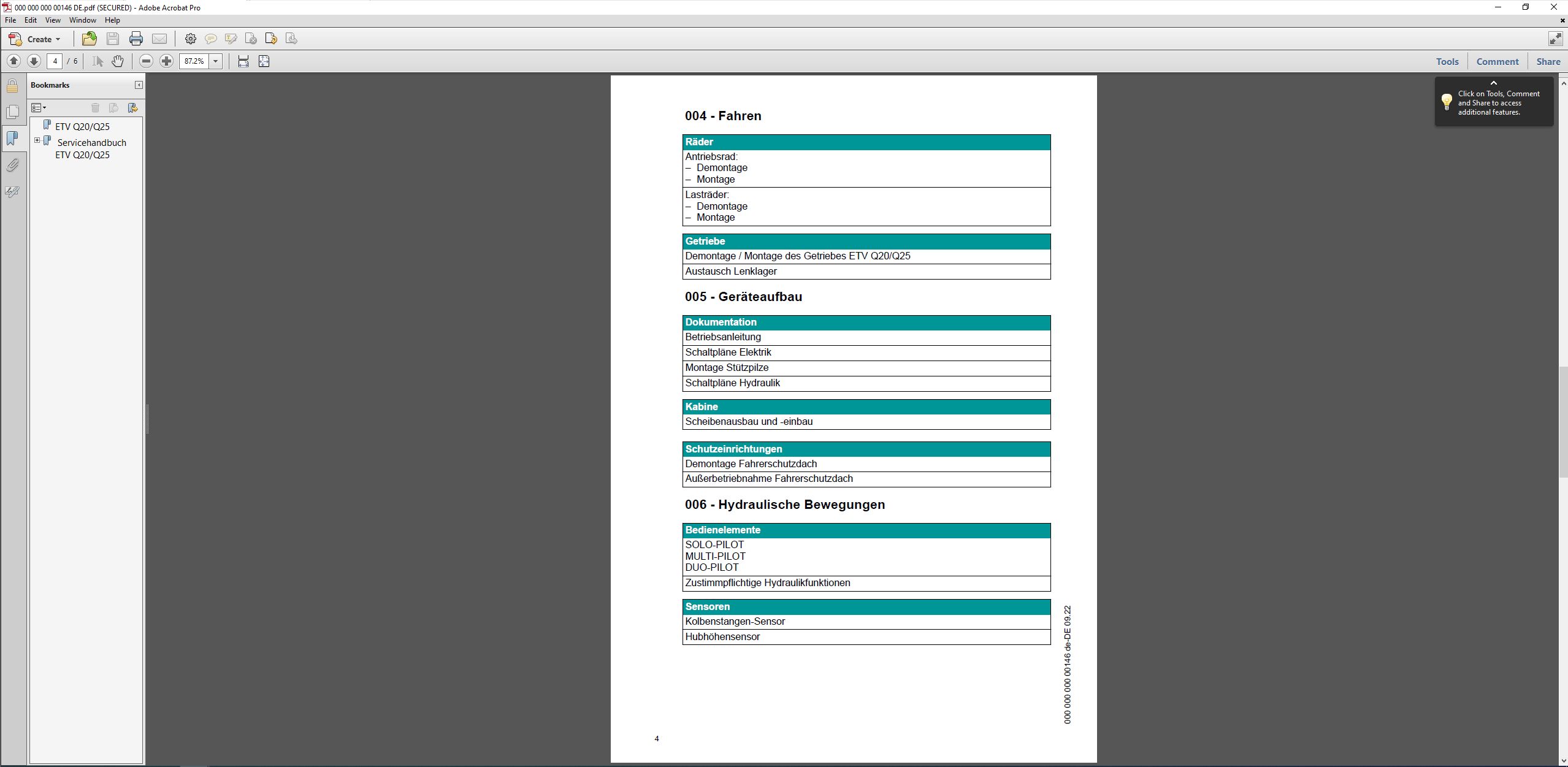Open the zoom percentage dropdown
1568x767 pixels.
point(216,61)
